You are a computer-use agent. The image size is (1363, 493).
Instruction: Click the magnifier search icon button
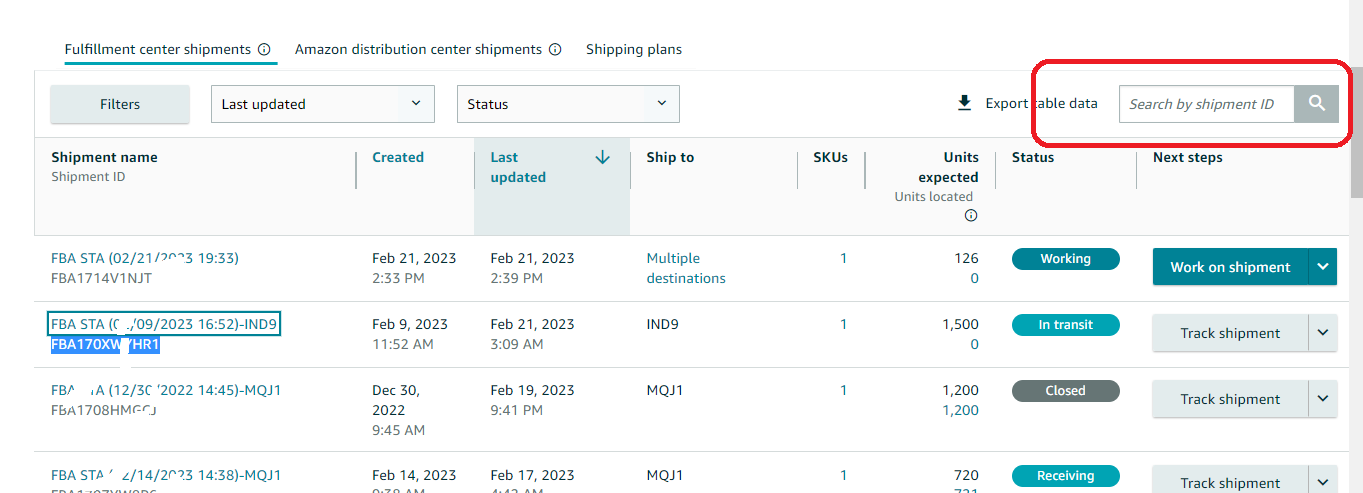pyautogui.click(x=1317, y=103)
